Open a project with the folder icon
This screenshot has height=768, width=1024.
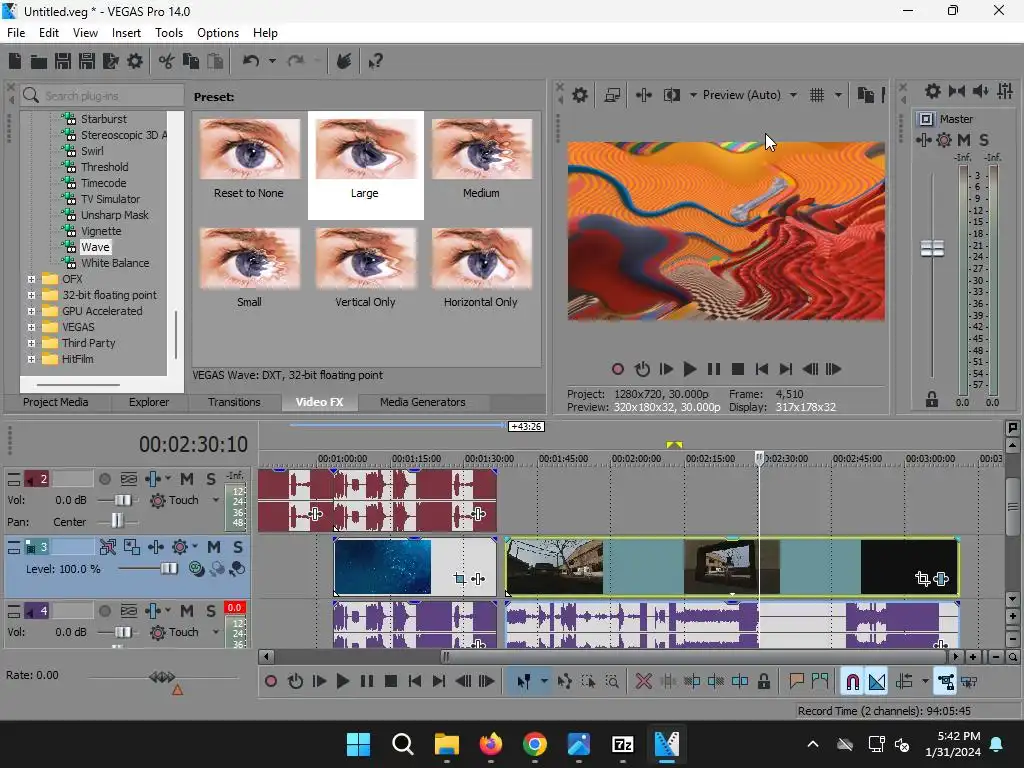(x=39, y=61)
